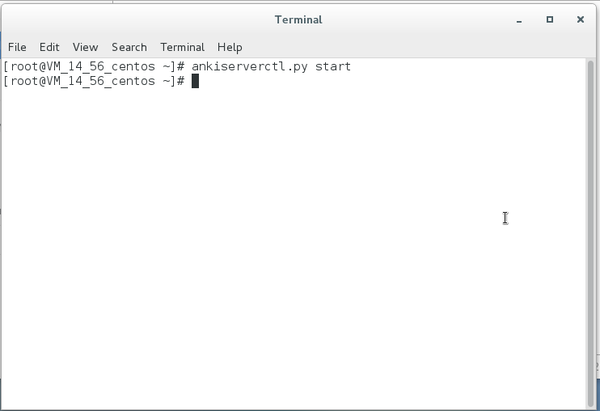The width and height of the screenshot is (600, 411).
Task: Minimize the Terminal window
Action: 519,20
